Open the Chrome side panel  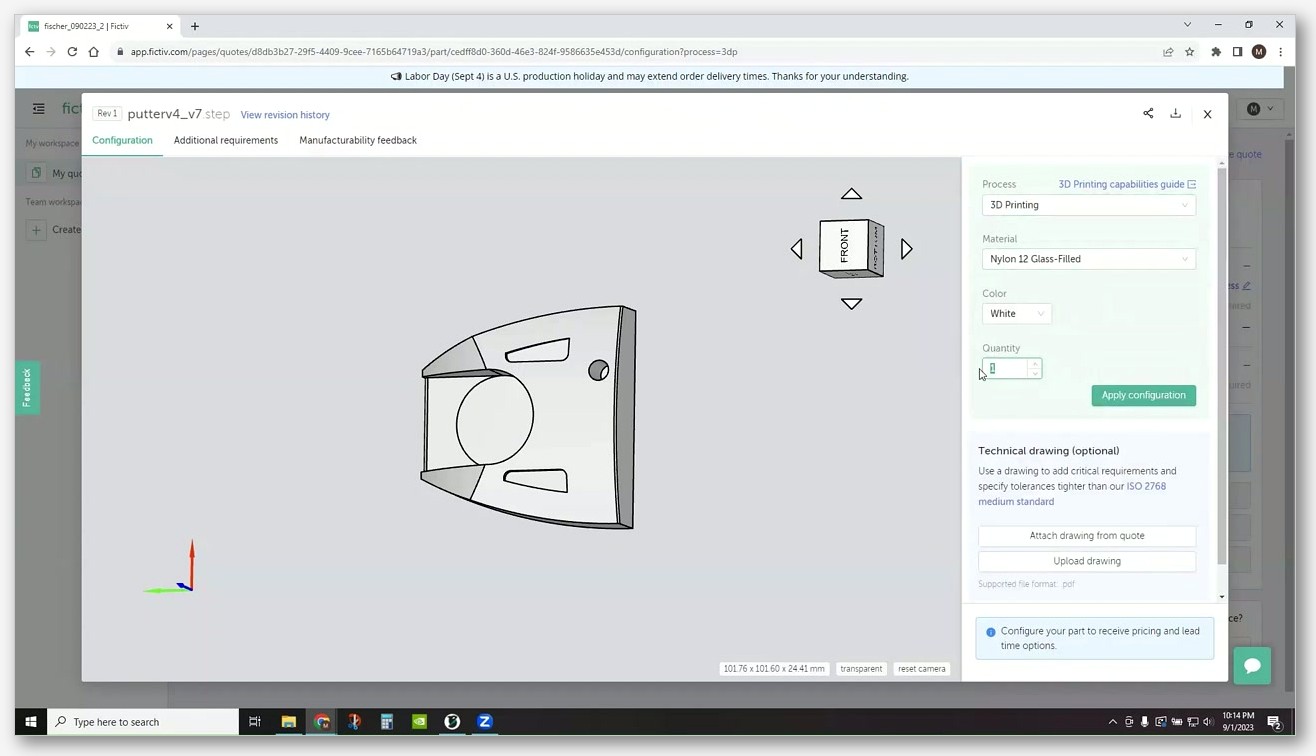click(1238, 52)
